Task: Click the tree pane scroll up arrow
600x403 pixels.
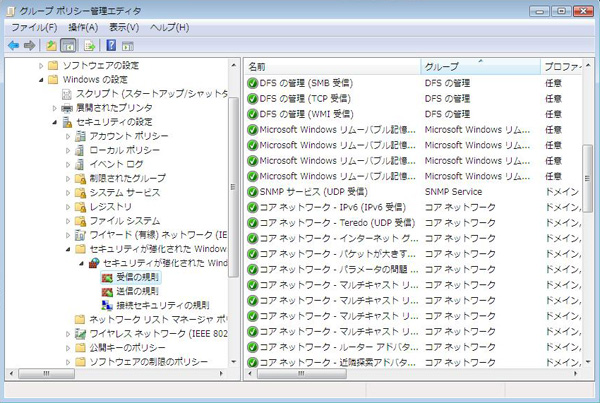Action: 233,65
